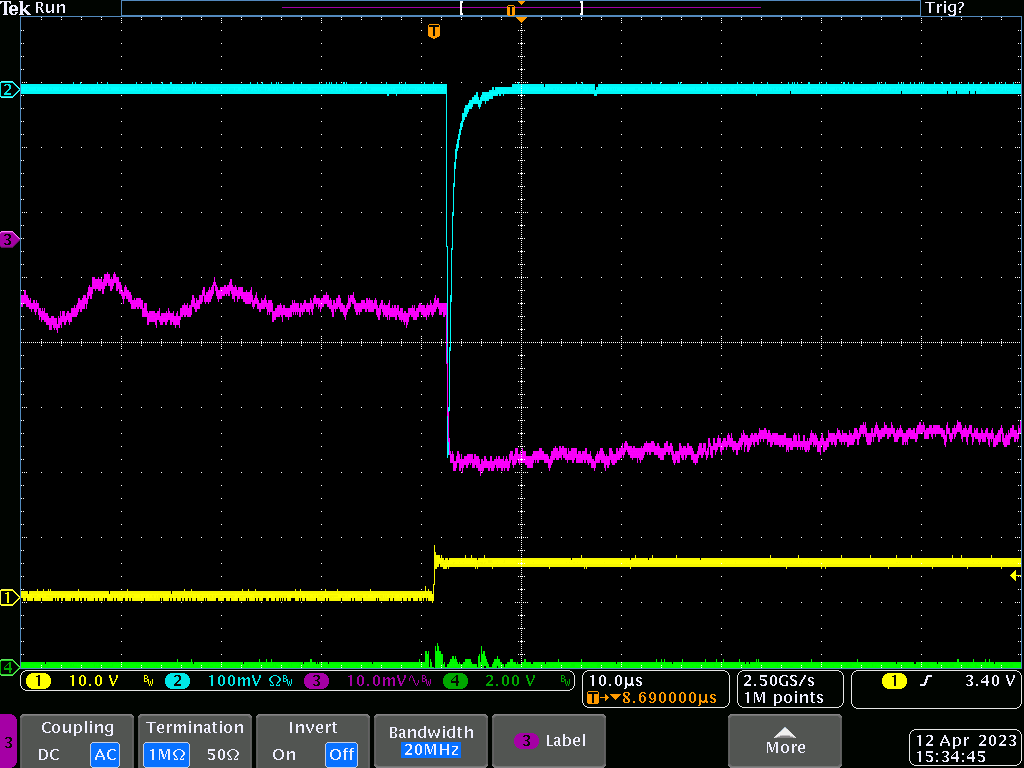Click the channel 2 cyan ground marker
Screen dimensions: 1024x768
coord(8,90)
